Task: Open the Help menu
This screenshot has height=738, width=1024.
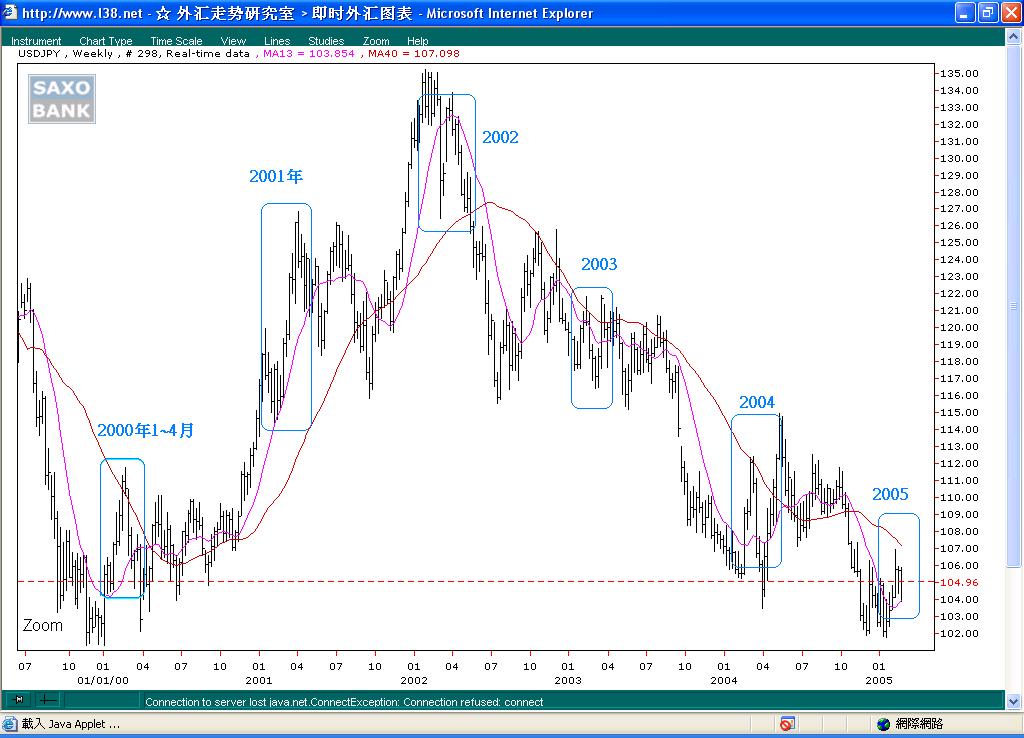Action: point(418,41)
